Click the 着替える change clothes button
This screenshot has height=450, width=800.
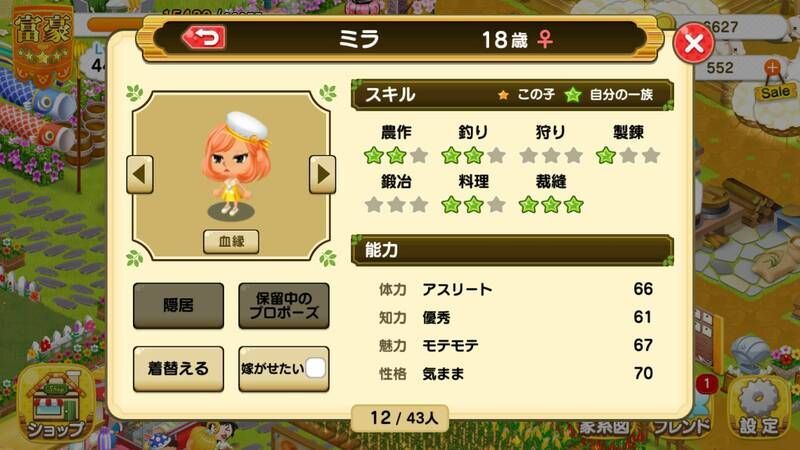pos(179,369)
